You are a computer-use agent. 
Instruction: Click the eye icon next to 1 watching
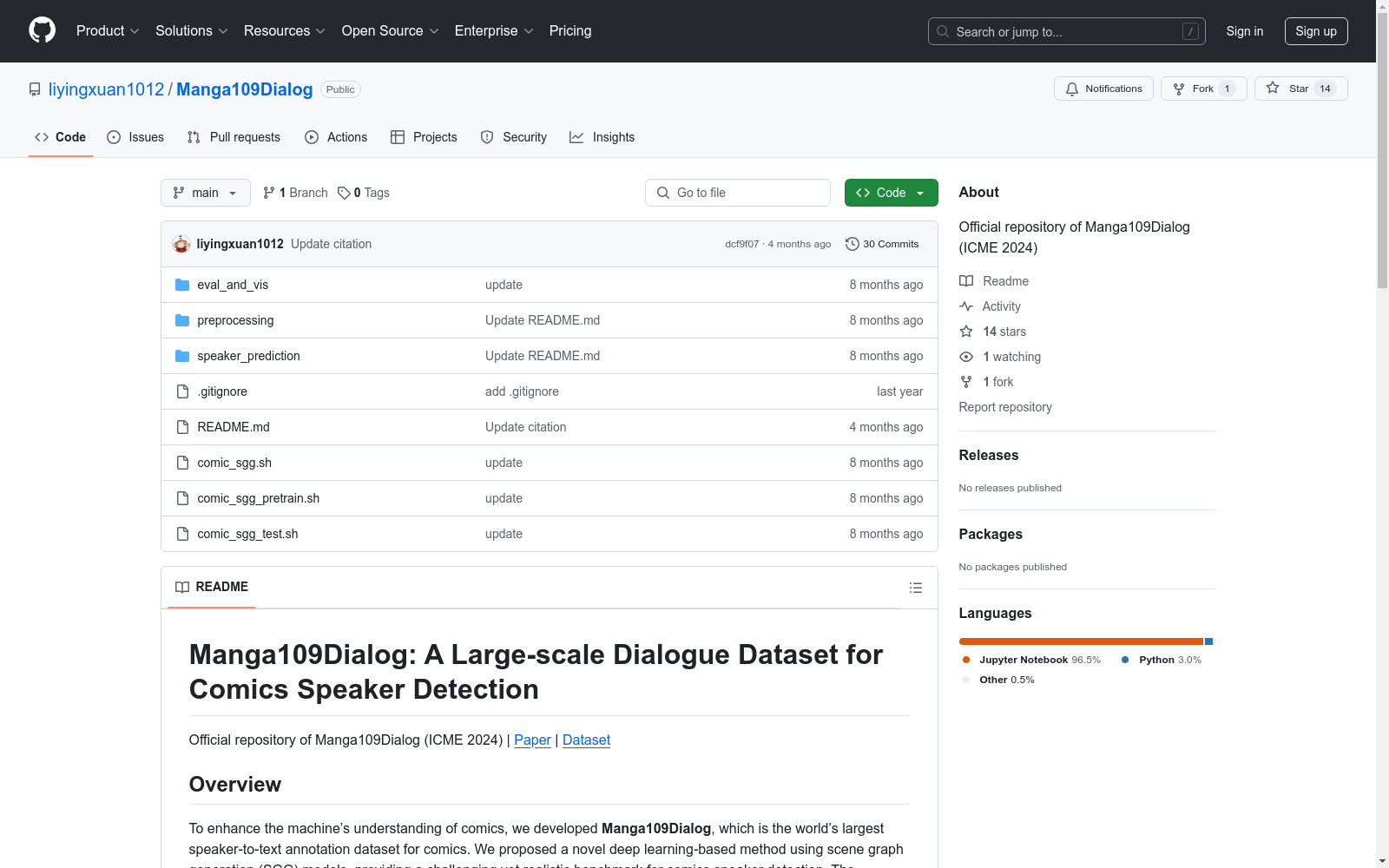(x=966, y=357)
